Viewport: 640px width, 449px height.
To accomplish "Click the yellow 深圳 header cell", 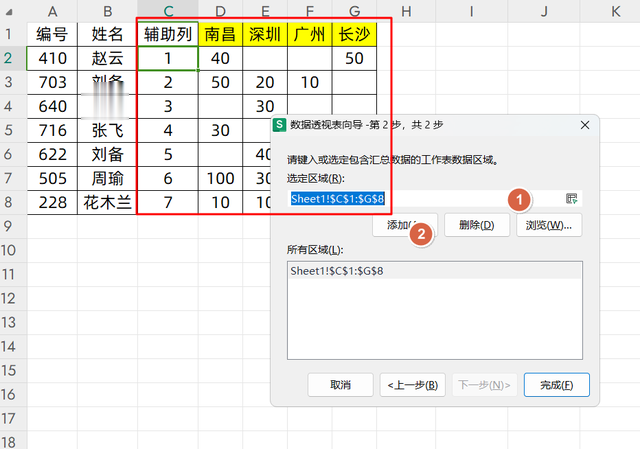I will tap(265, 34).
